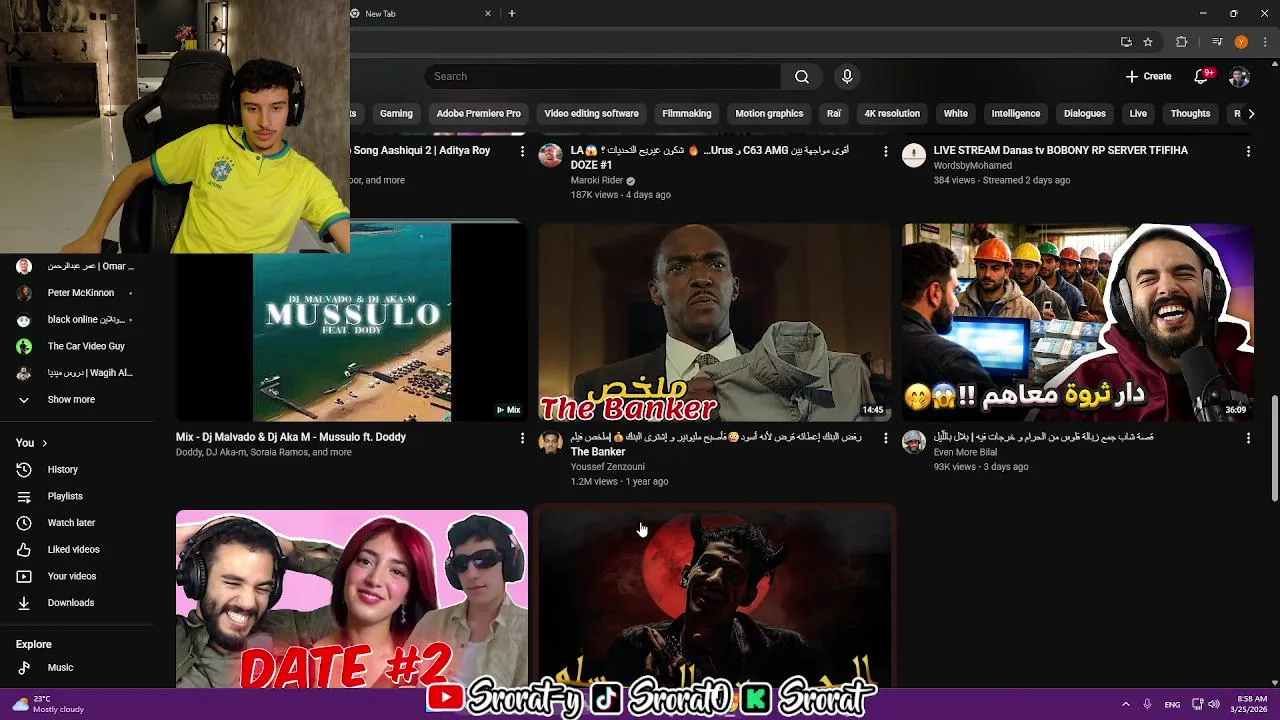Click the install app icon in address bar

(x=1126, y=42)
